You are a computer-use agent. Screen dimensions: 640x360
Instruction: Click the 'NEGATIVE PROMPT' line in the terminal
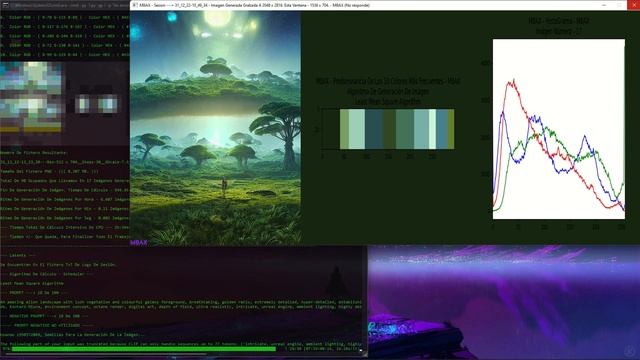click(x=45, y=316)
